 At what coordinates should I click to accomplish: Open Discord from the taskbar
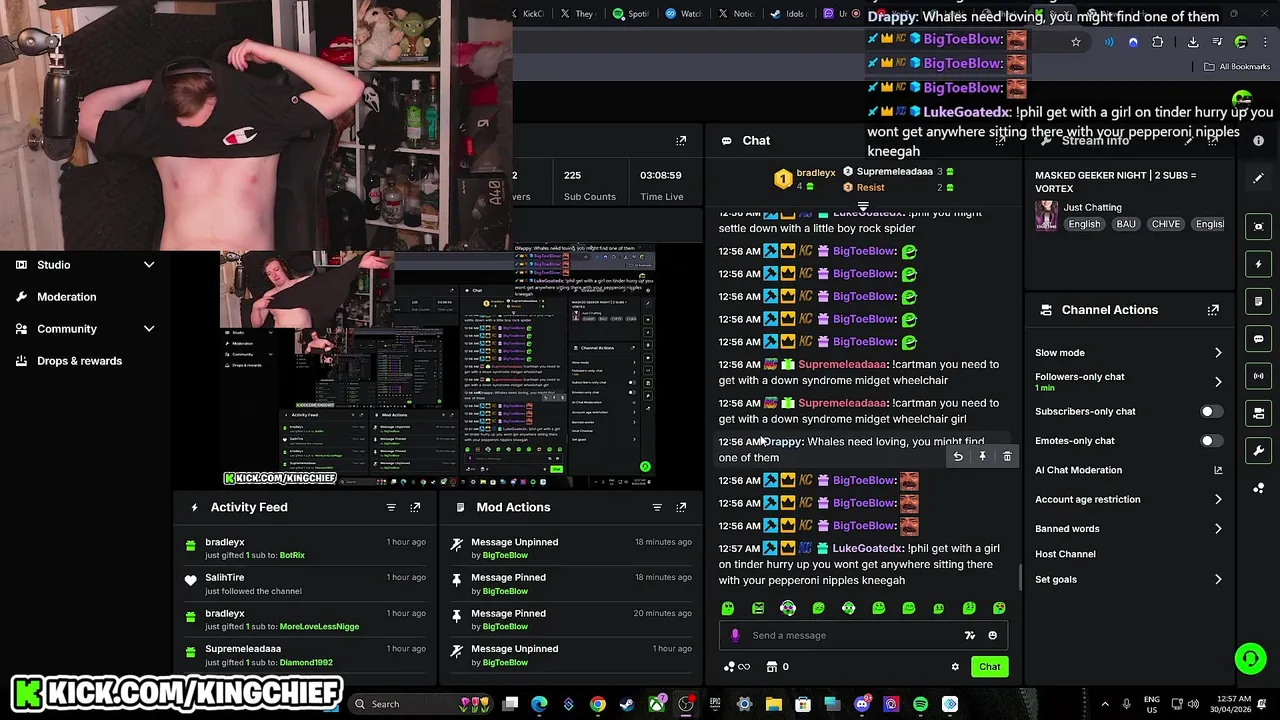point(862,704)
